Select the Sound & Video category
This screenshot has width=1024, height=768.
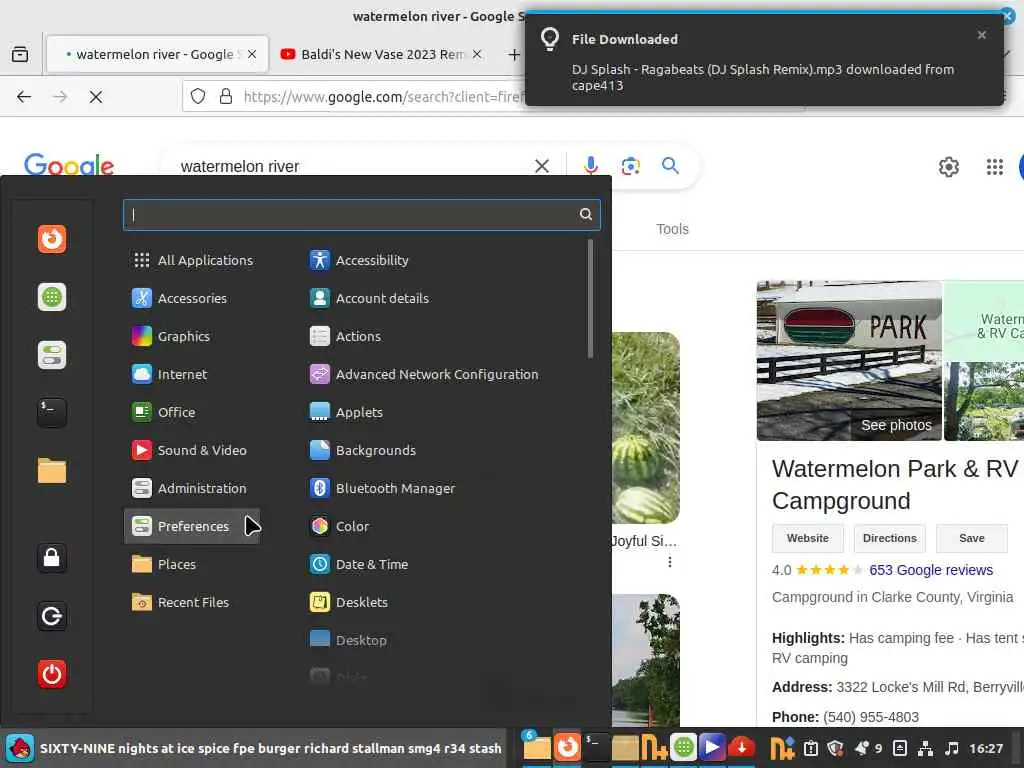tap(192, 450)
